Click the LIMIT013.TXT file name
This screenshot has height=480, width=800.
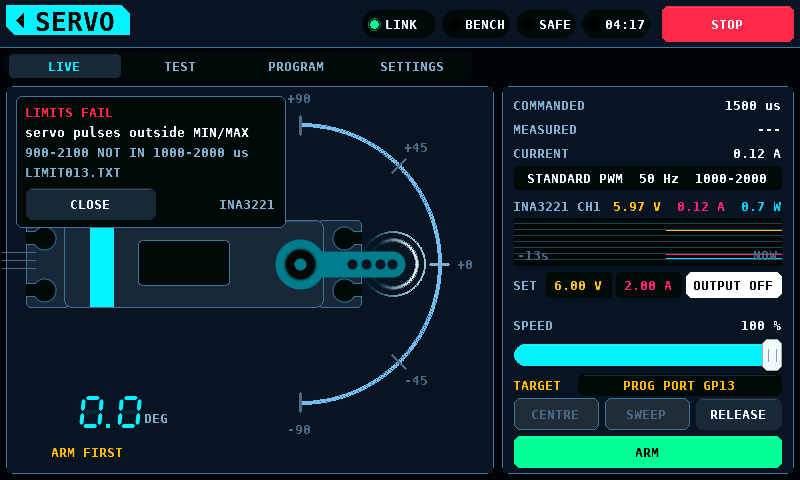pyautogui.click(x=73, y=172)
